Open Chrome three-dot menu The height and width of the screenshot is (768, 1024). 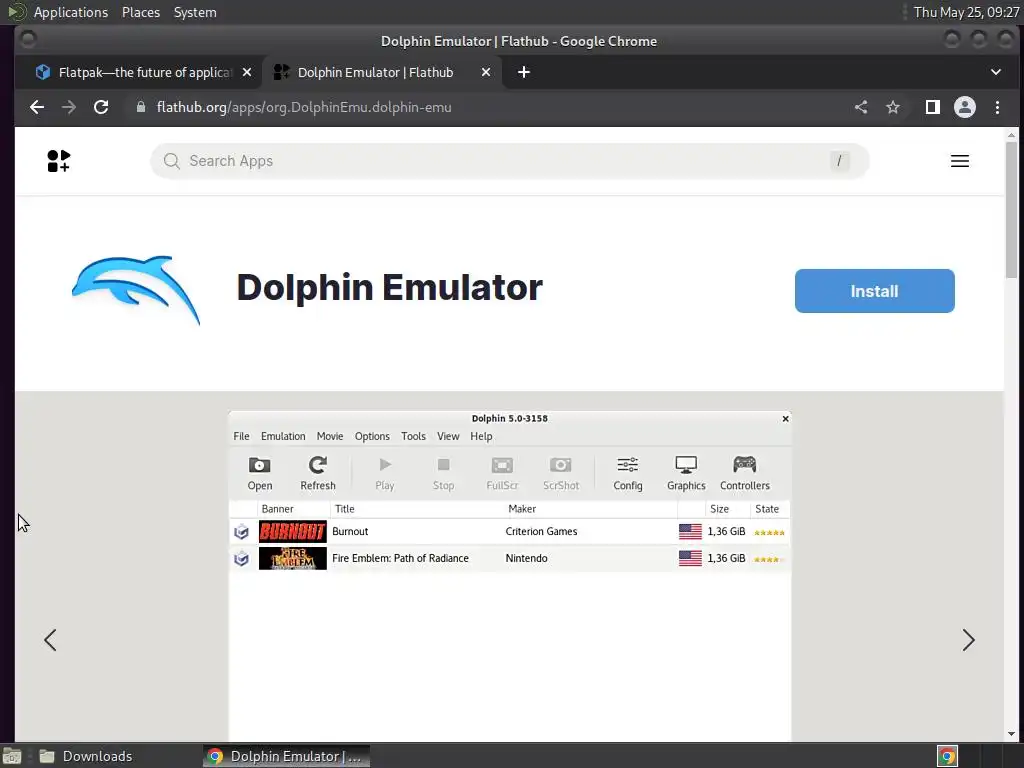click(997, 107)
